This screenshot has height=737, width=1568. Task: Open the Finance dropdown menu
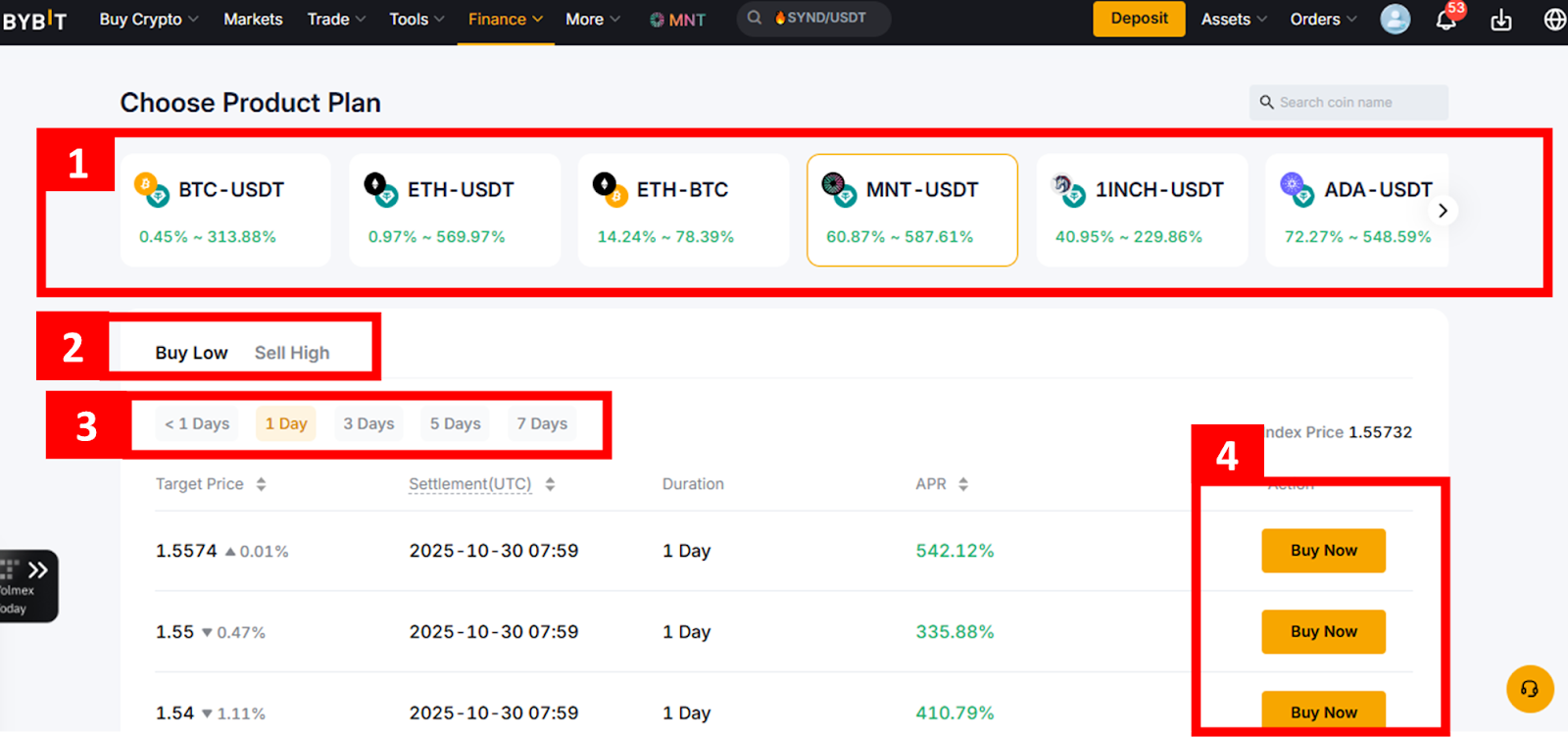506,20
